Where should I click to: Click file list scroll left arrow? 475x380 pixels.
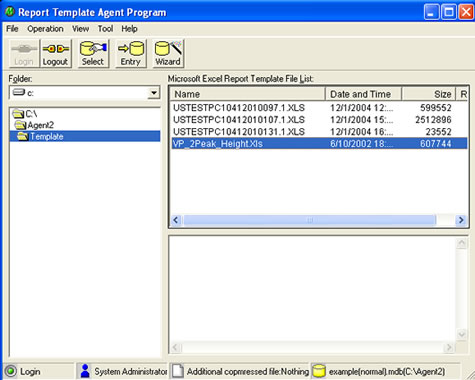click(x=176, y=220)
